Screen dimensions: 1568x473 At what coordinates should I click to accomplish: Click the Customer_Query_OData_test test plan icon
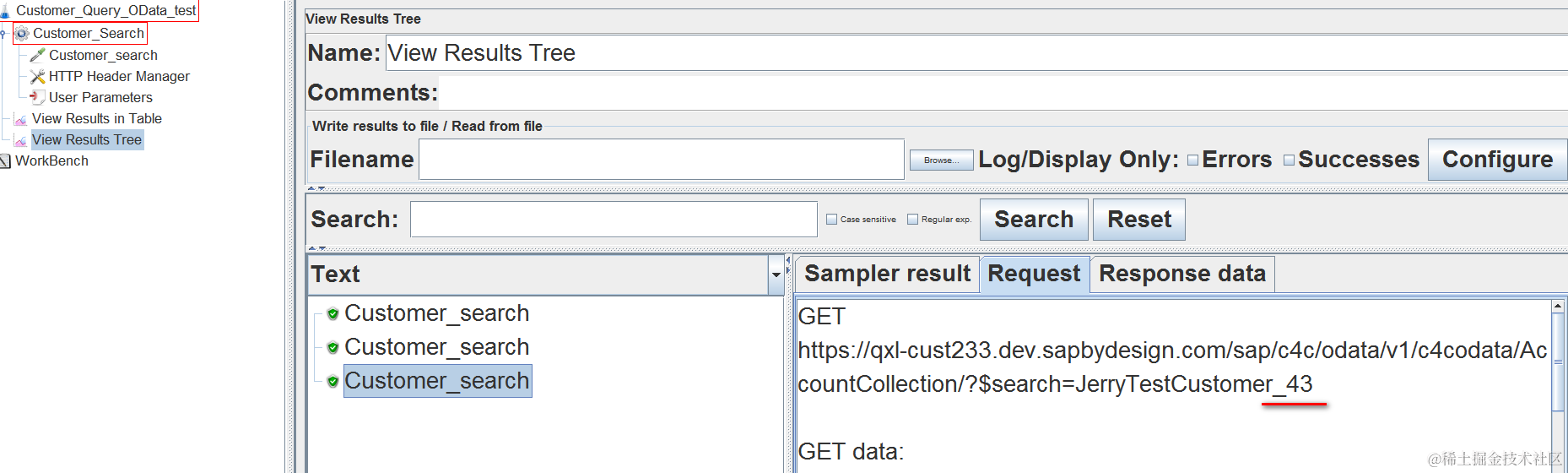(5, 11)
